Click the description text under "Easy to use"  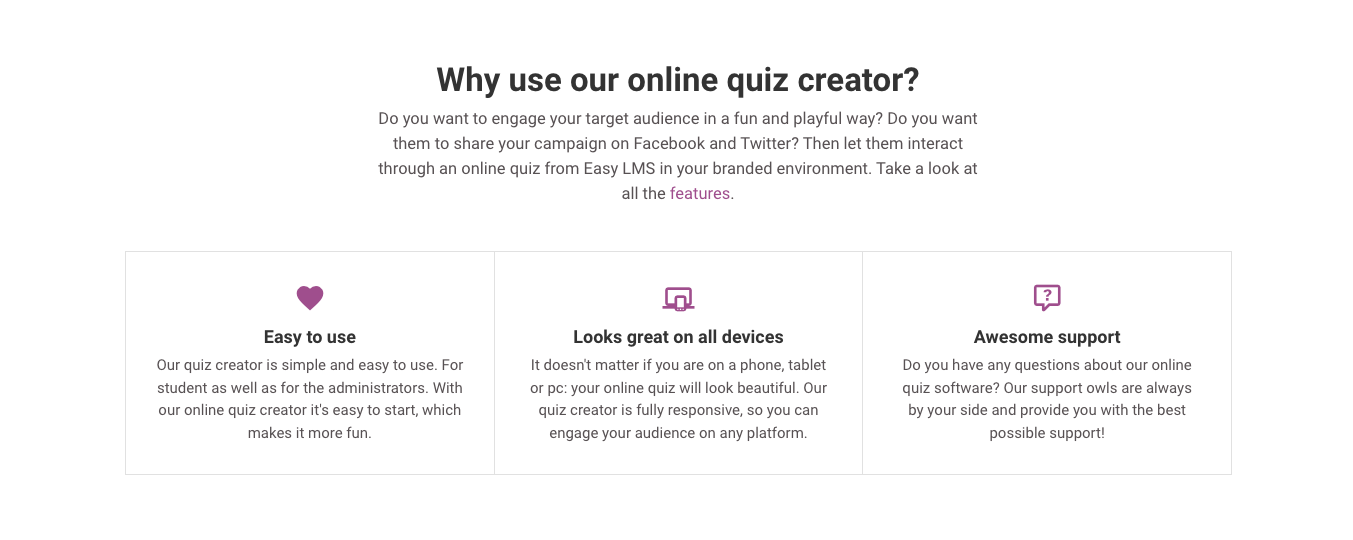click(x=310, y=399)
